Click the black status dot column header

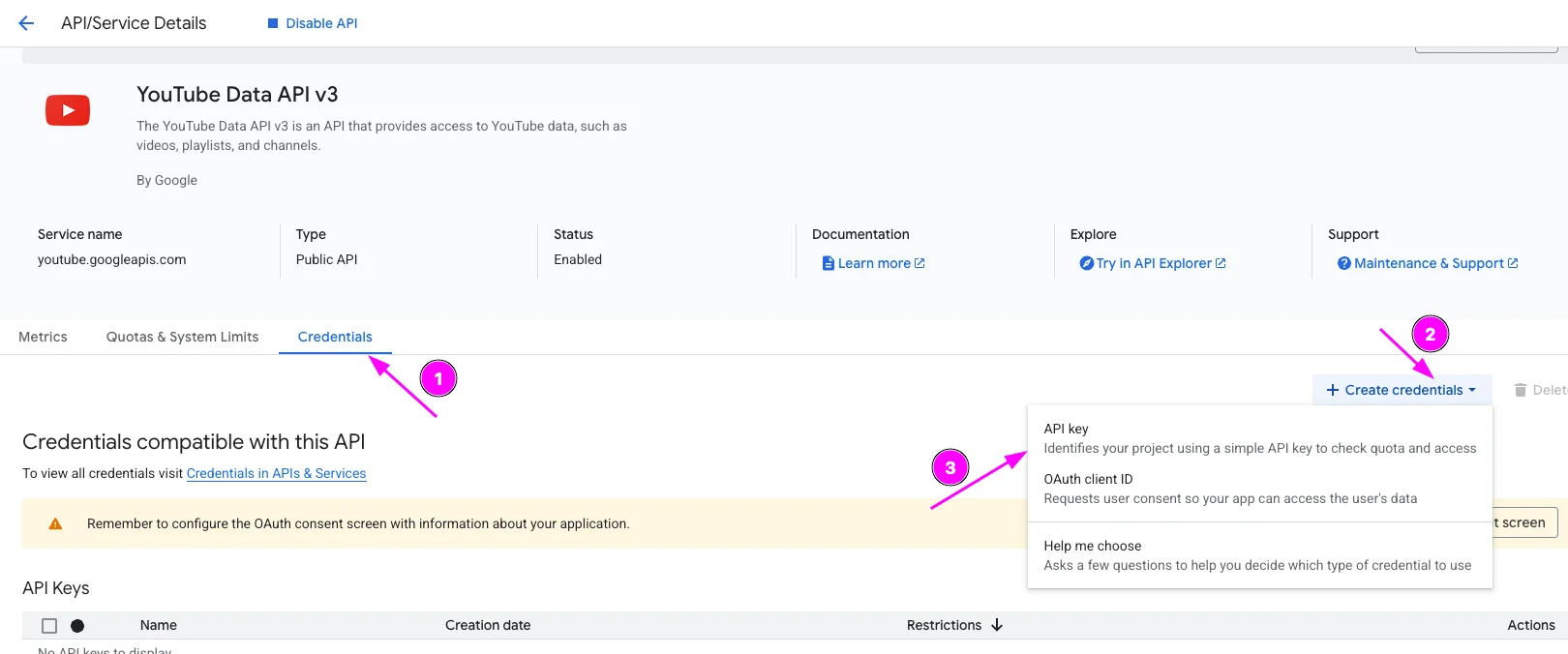77,626
